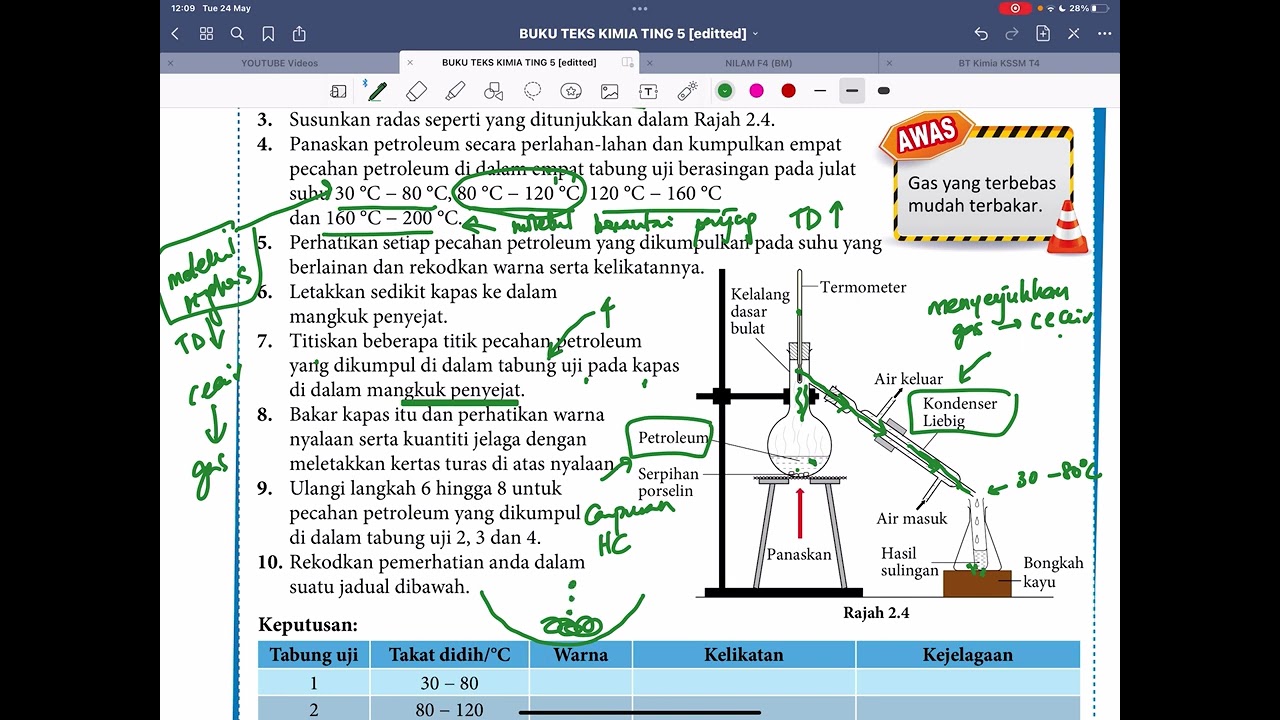This screenshot has width=1280, height=720.
Task: Select the Pen tool
Action: click(x=377, y=91)
